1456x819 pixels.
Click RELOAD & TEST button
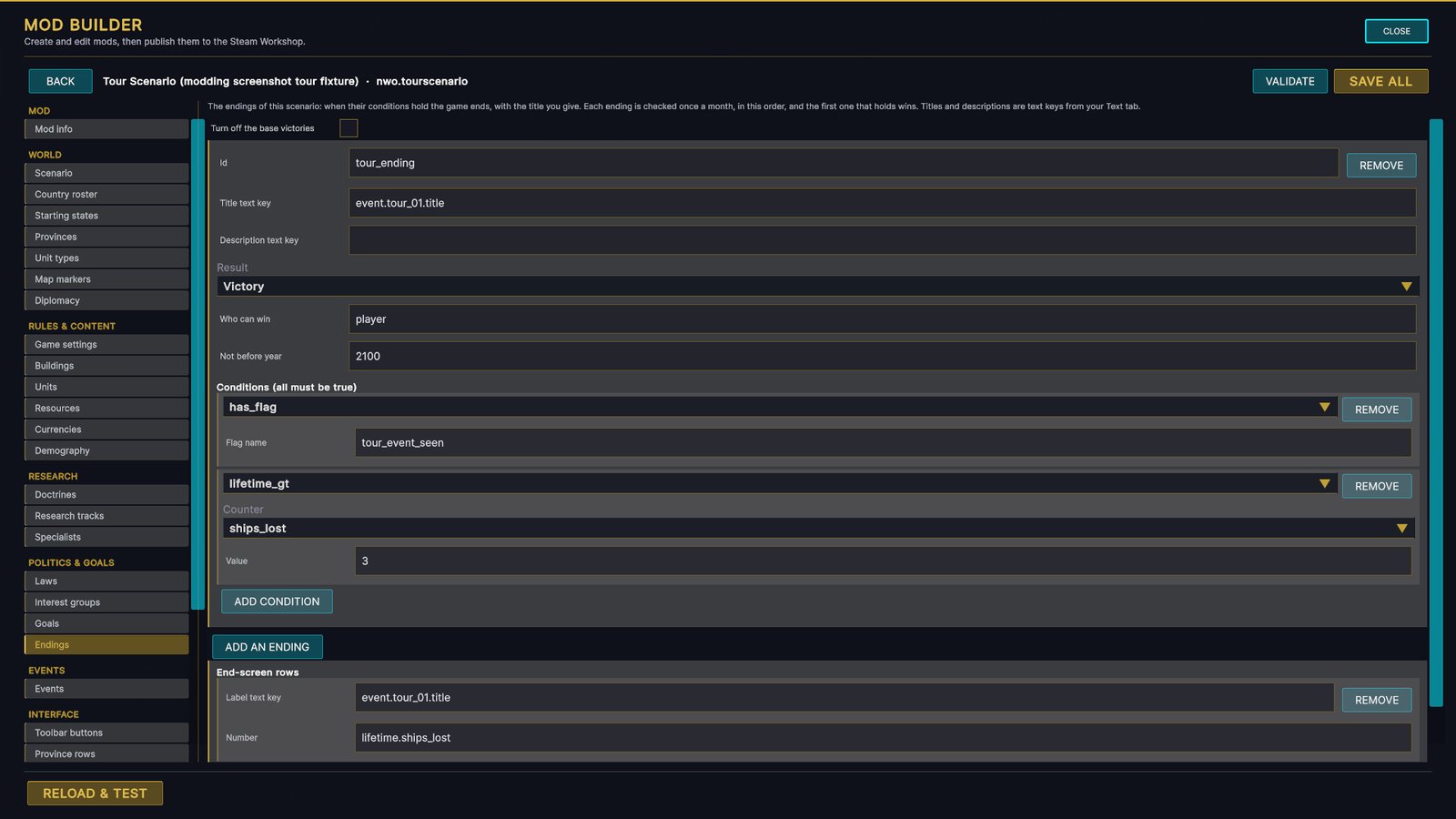95,793
